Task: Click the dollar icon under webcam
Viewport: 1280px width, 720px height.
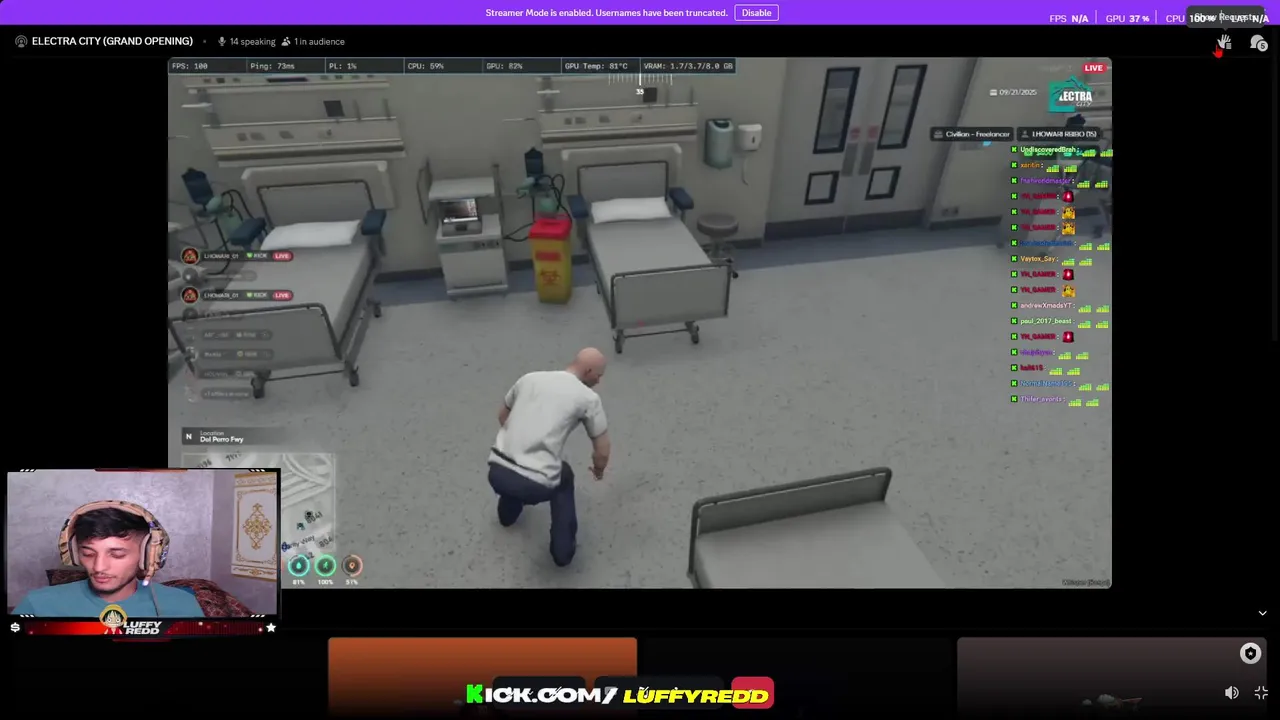Action: coord(15,627)
